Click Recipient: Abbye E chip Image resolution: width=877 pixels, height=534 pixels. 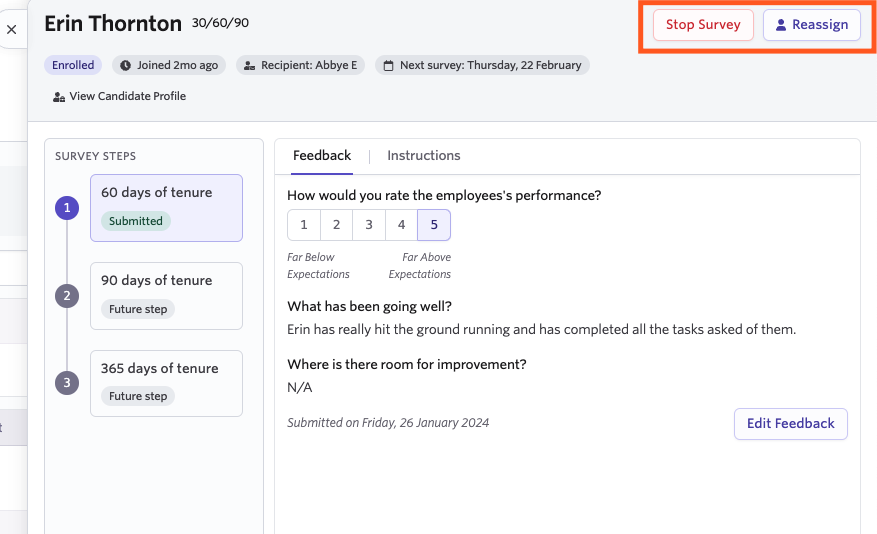300,65
